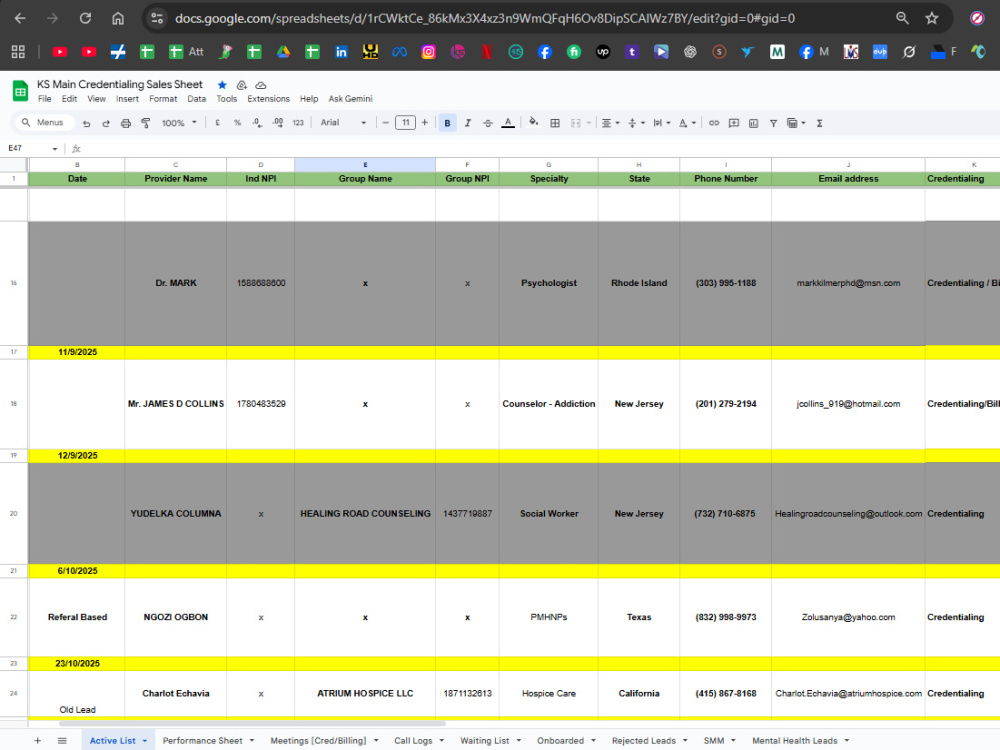Open fill color picker
The image size is (1000, 750).
tap(534, 123)
